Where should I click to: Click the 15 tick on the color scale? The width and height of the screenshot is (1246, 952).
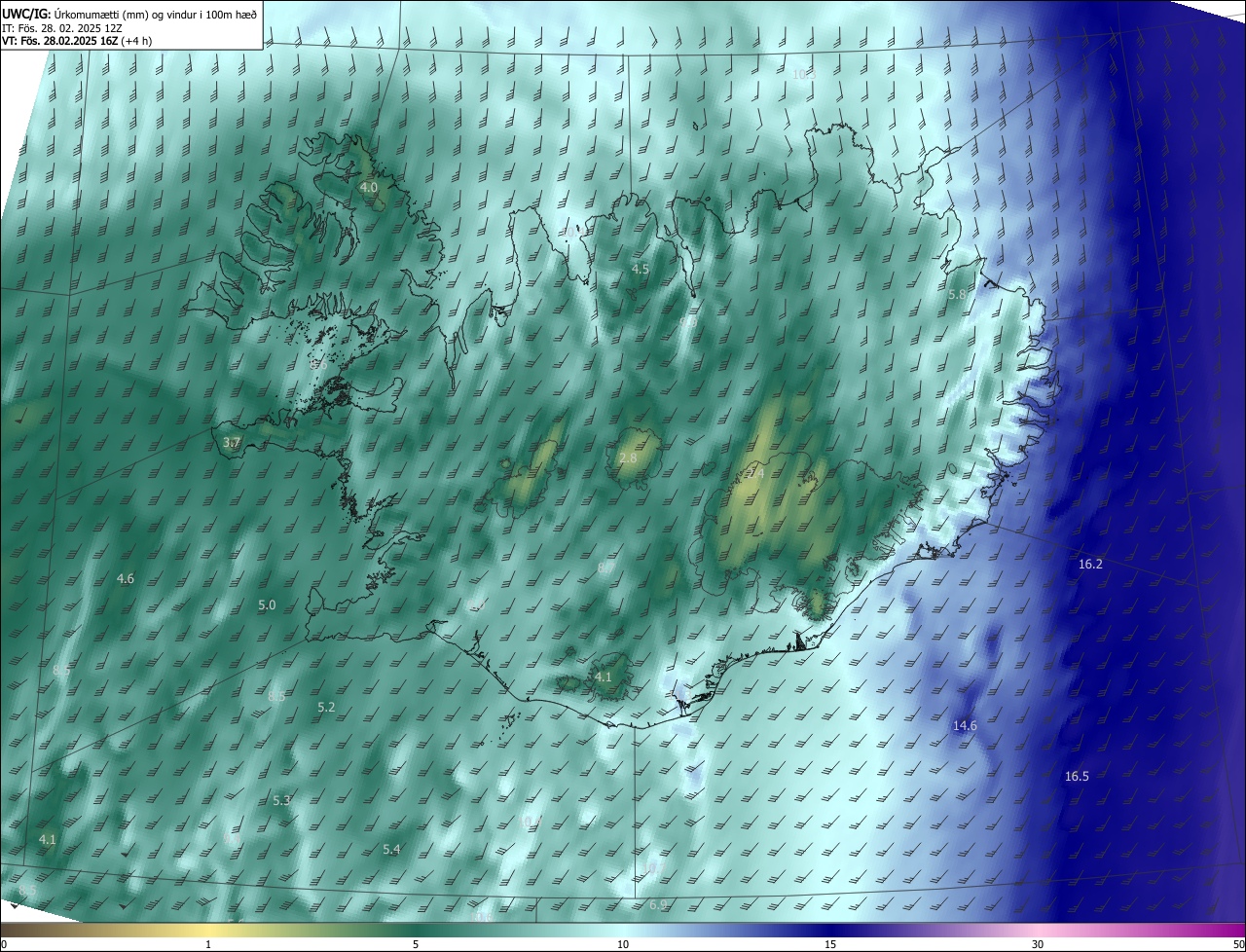(x=830, y=944)
